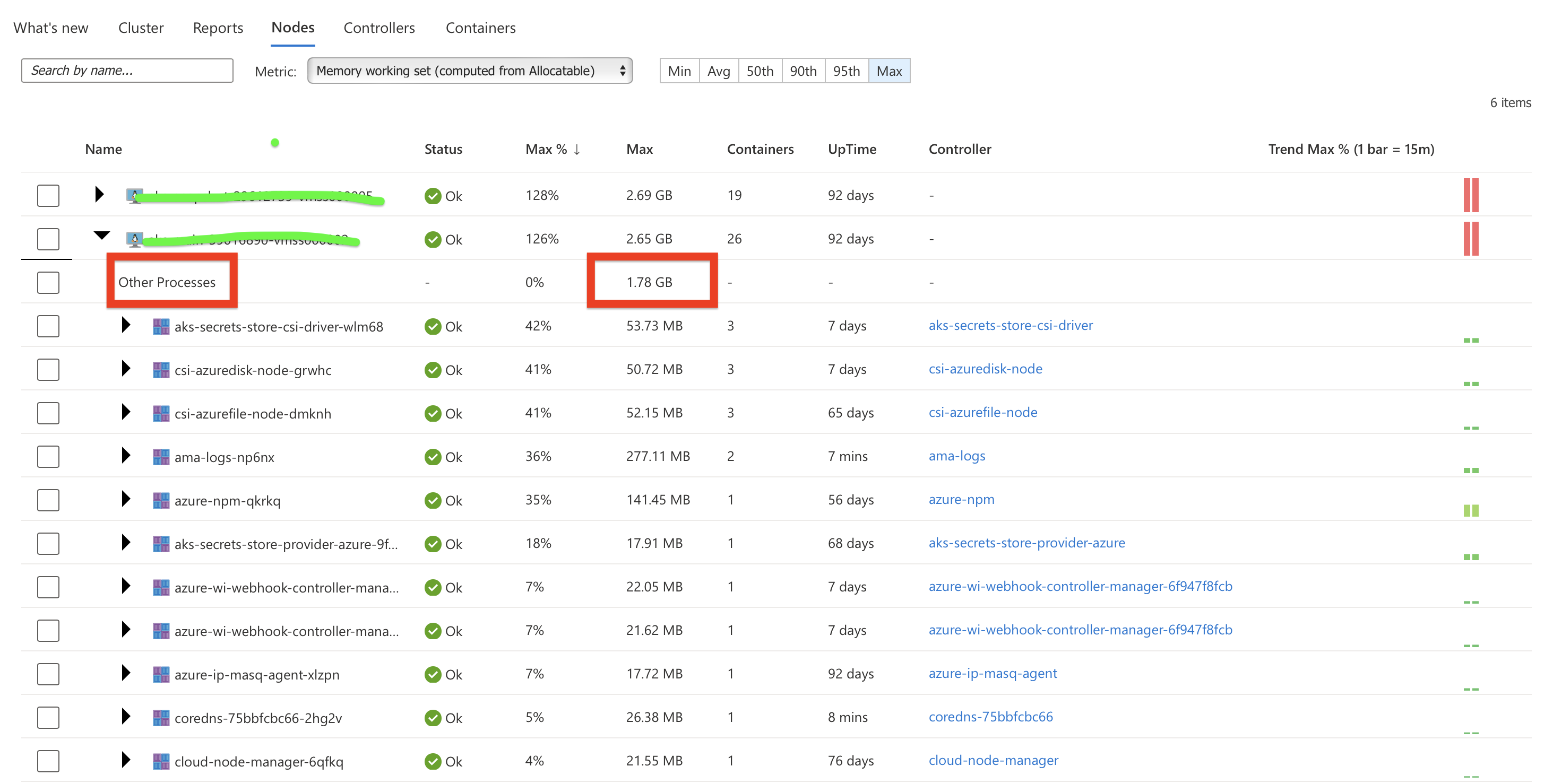Select the Other Processes row checkbox
This screenshot has width=1553, height=784.
tap(48, 282)
